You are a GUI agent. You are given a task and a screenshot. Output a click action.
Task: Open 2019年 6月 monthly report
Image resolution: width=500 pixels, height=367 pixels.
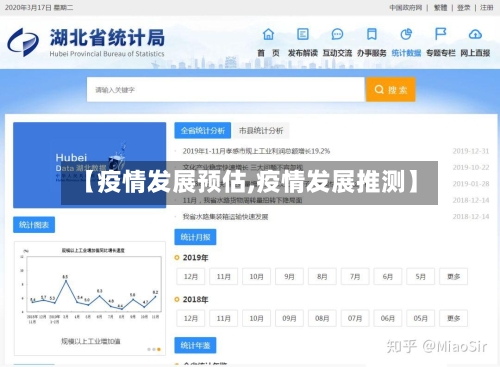click(388, 276)
